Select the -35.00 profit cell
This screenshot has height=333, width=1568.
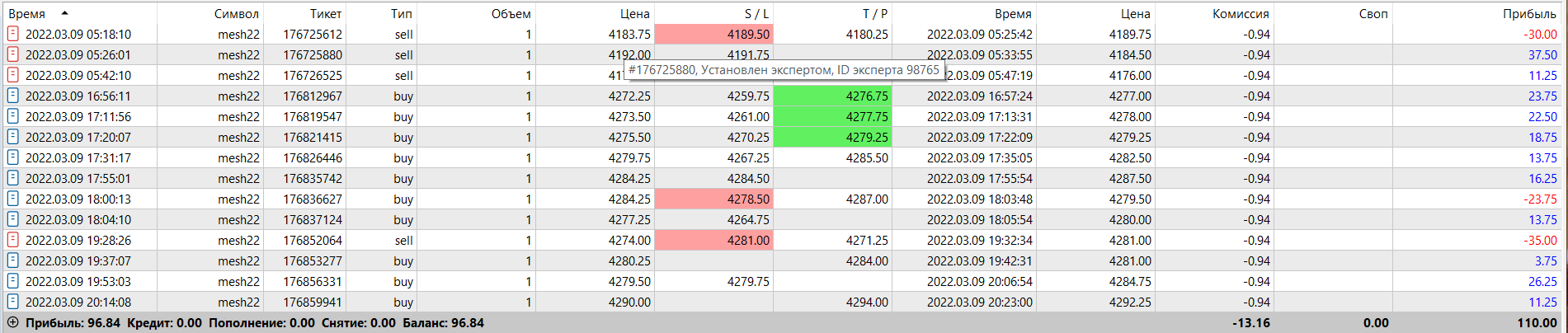click(1540, 240)
